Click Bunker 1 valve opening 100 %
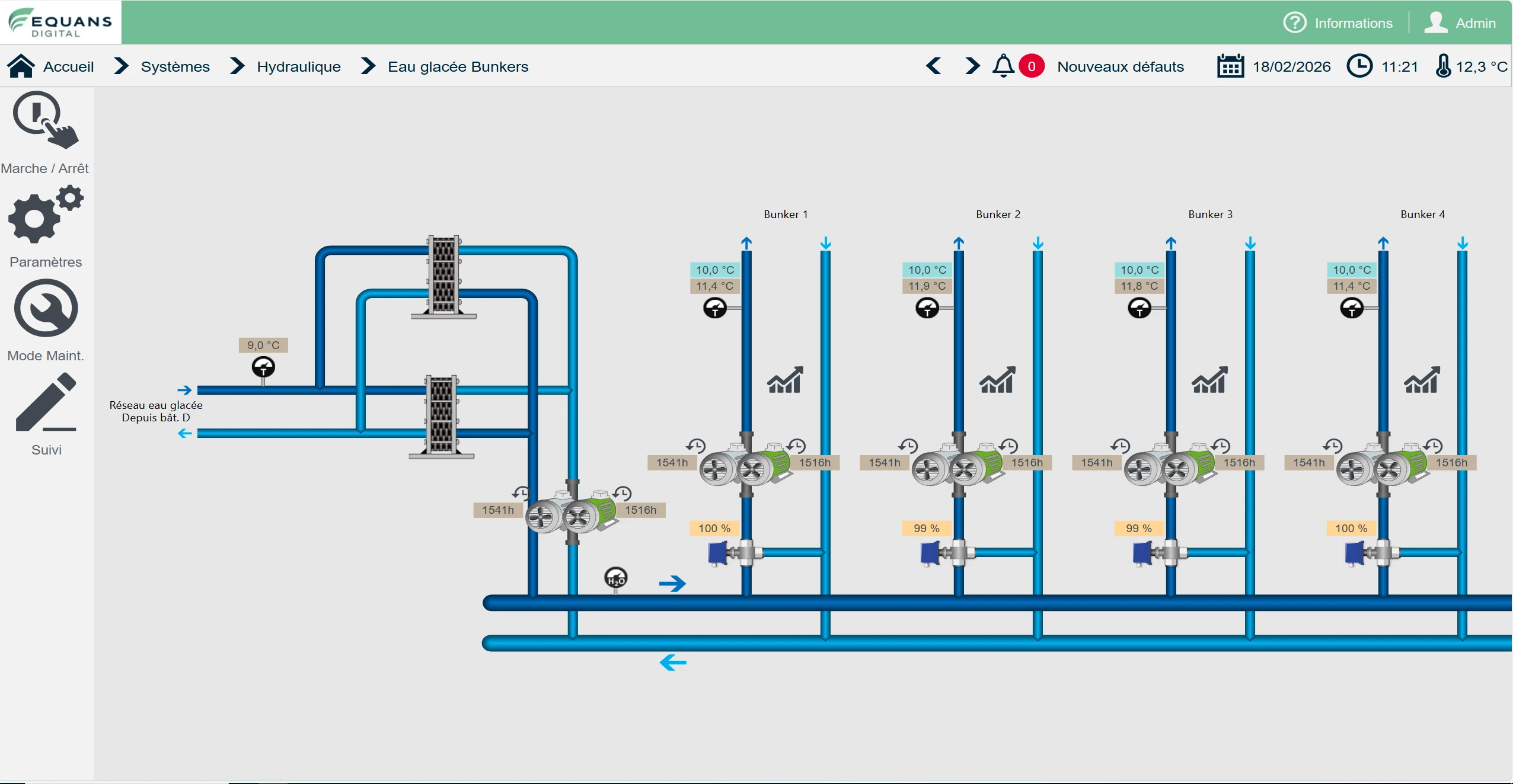The height and width of the screenshot is (784, 1513). pyautogui.click(x=714, y=528)
